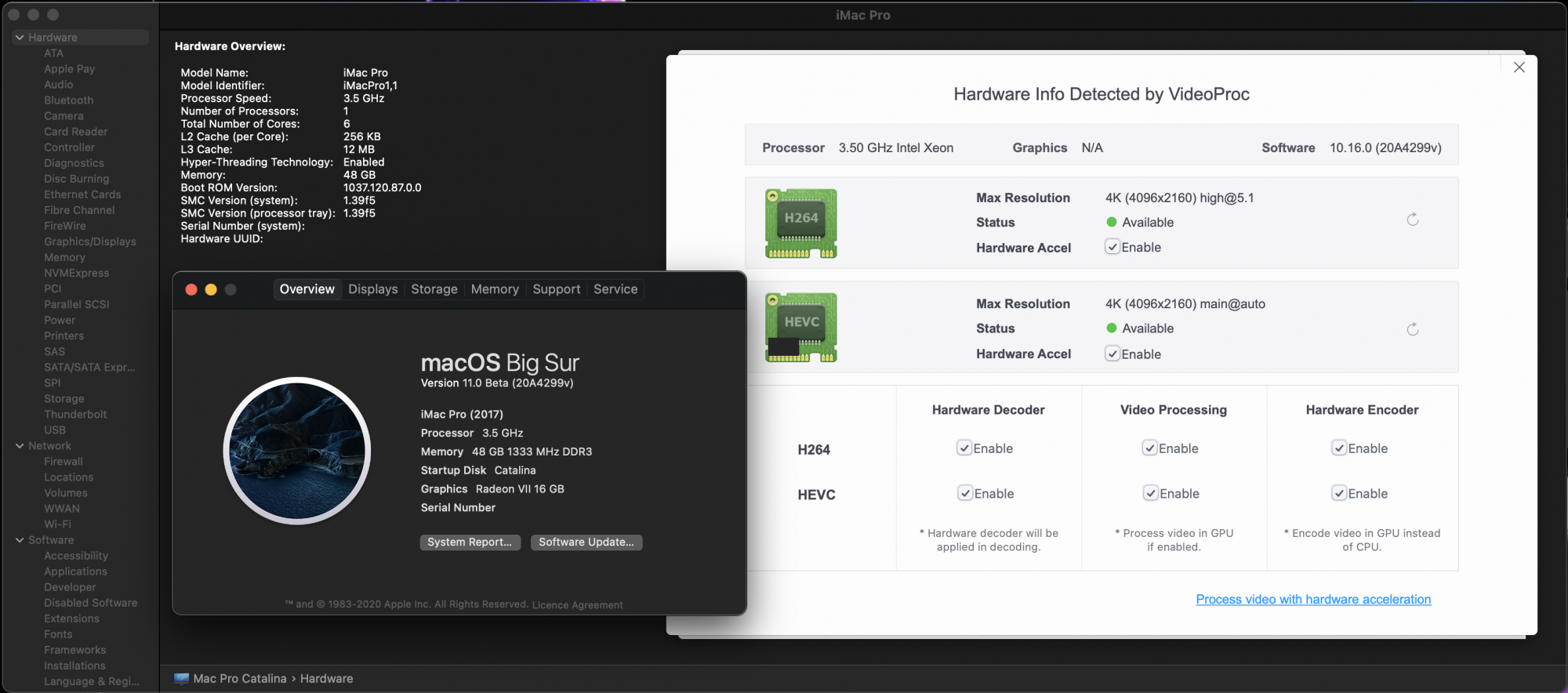Click the HEVC chip icon

click(800, 328)
